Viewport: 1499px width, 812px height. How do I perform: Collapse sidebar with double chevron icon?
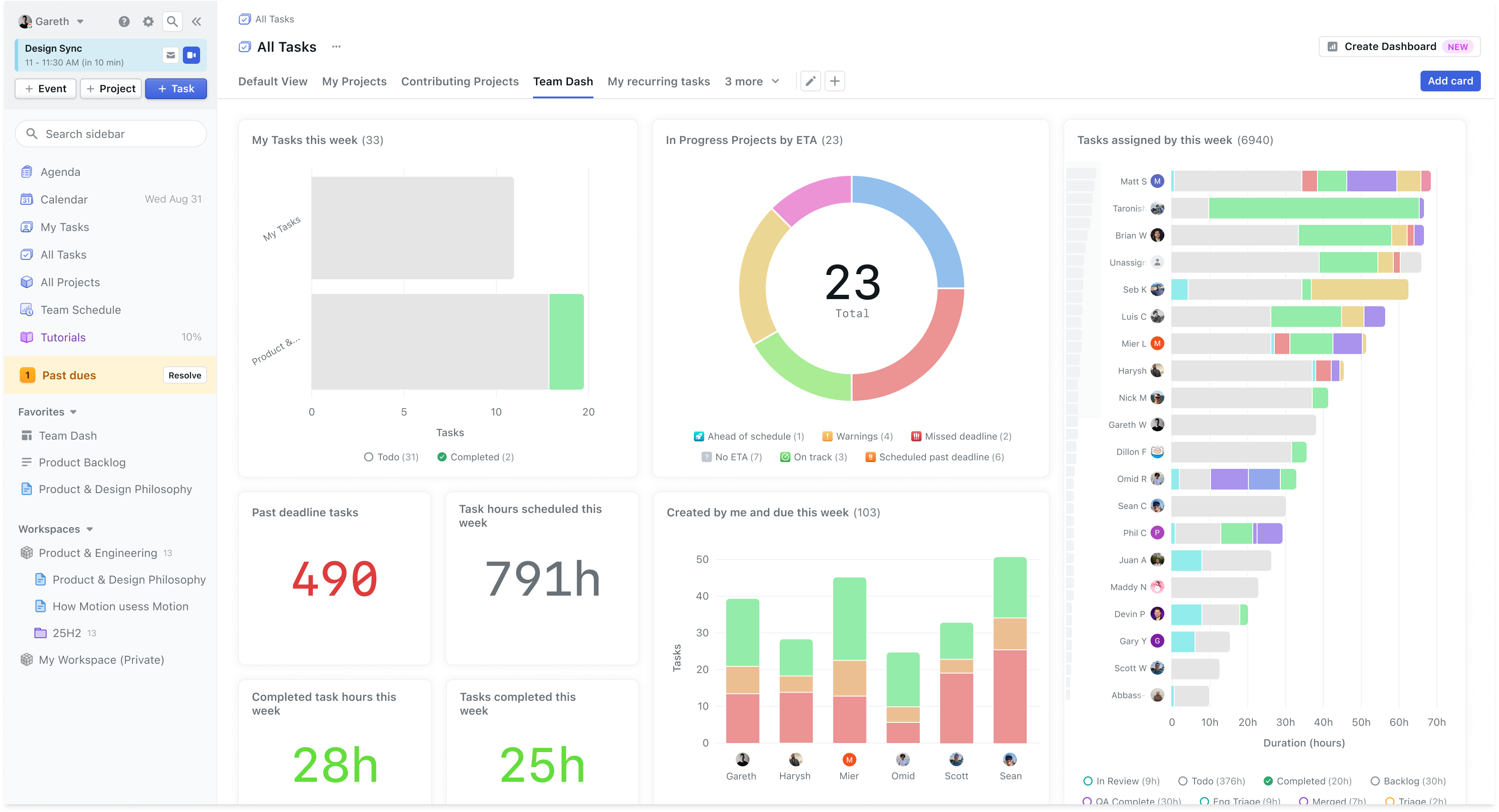pyautogui.click(x=197, y=22)
